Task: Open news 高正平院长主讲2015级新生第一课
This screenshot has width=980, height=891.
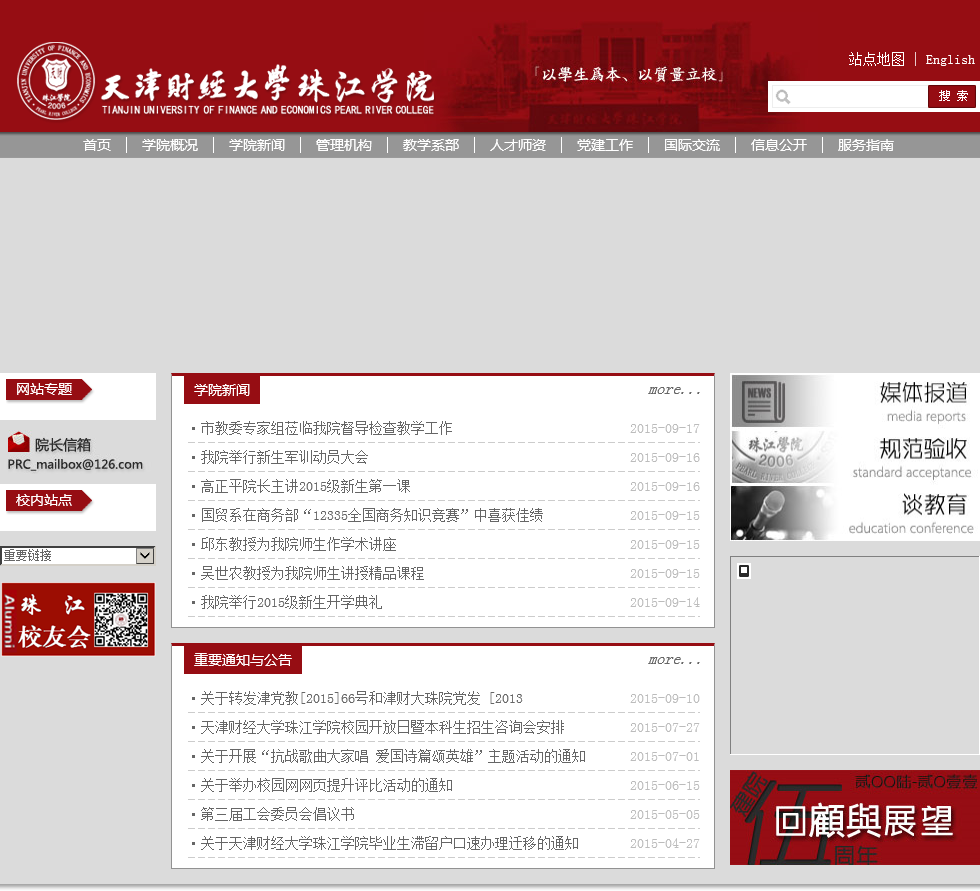Action: [x=305, y=486]
